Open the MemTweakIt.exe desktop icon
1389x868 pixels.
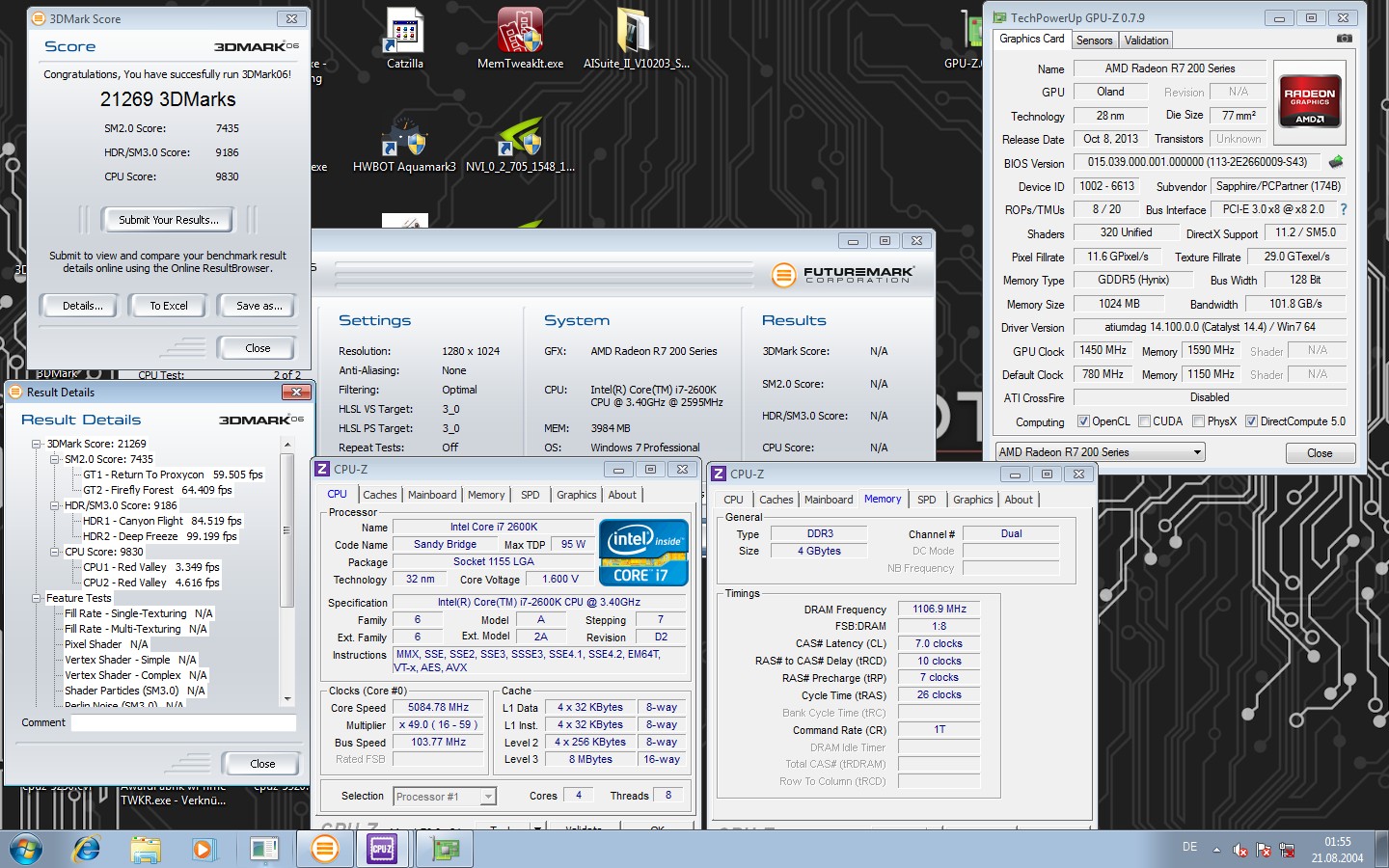pyautogui.click(x=520, y=39)
